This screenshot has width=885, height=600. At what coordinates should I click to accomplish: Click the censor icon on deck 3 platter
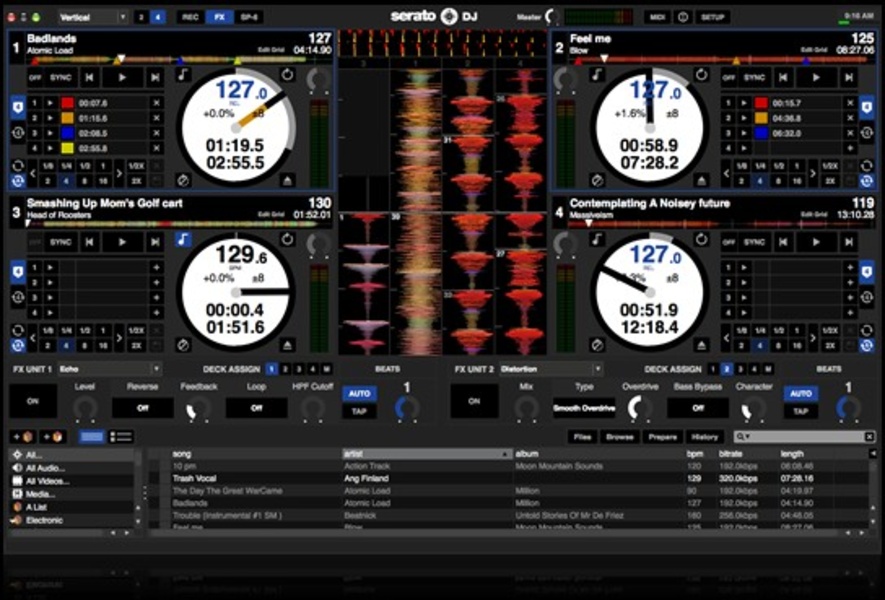coord(183,345)
